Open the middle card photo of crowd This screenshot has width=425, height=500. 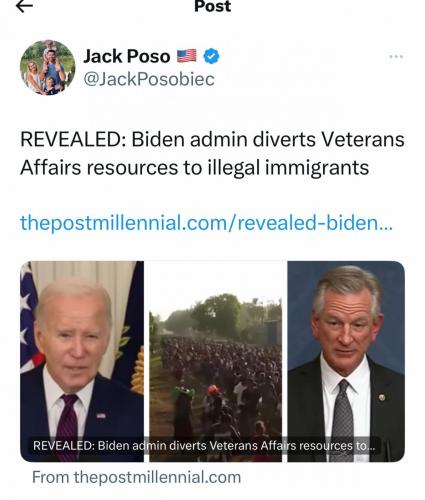point(216,361)
